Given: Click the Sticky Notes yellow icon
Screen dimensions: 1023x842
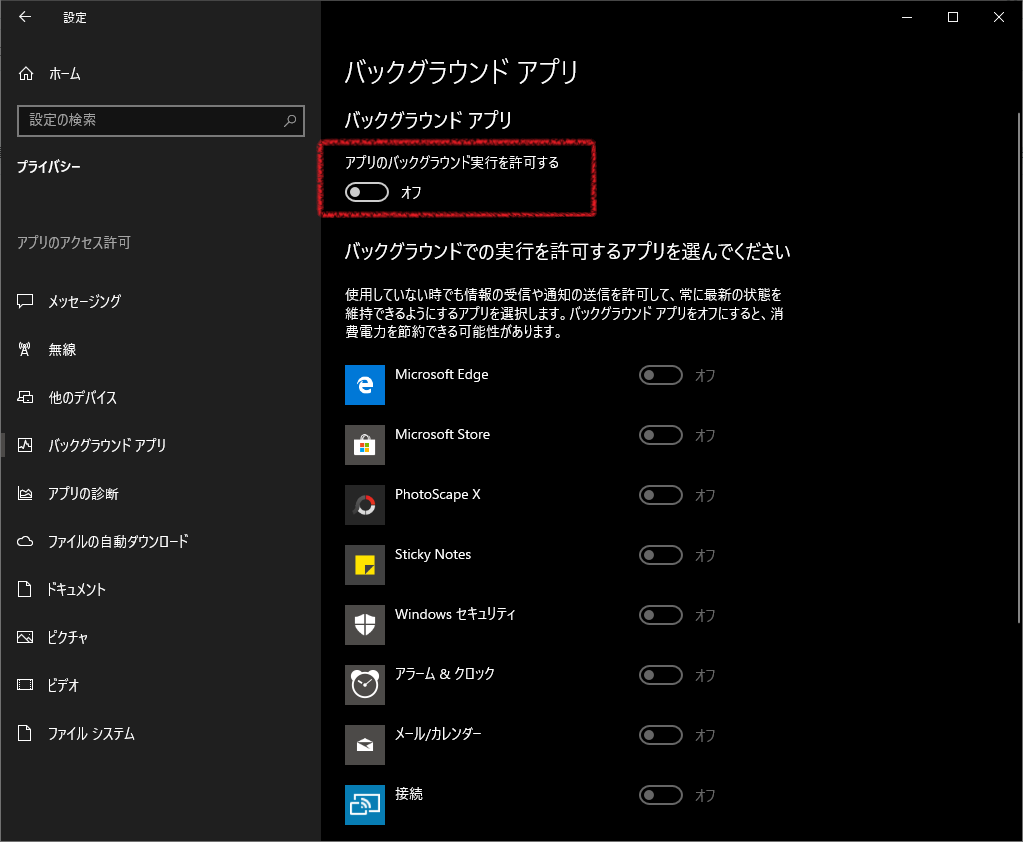Looking at the screenshot, I should click(365, 565).
